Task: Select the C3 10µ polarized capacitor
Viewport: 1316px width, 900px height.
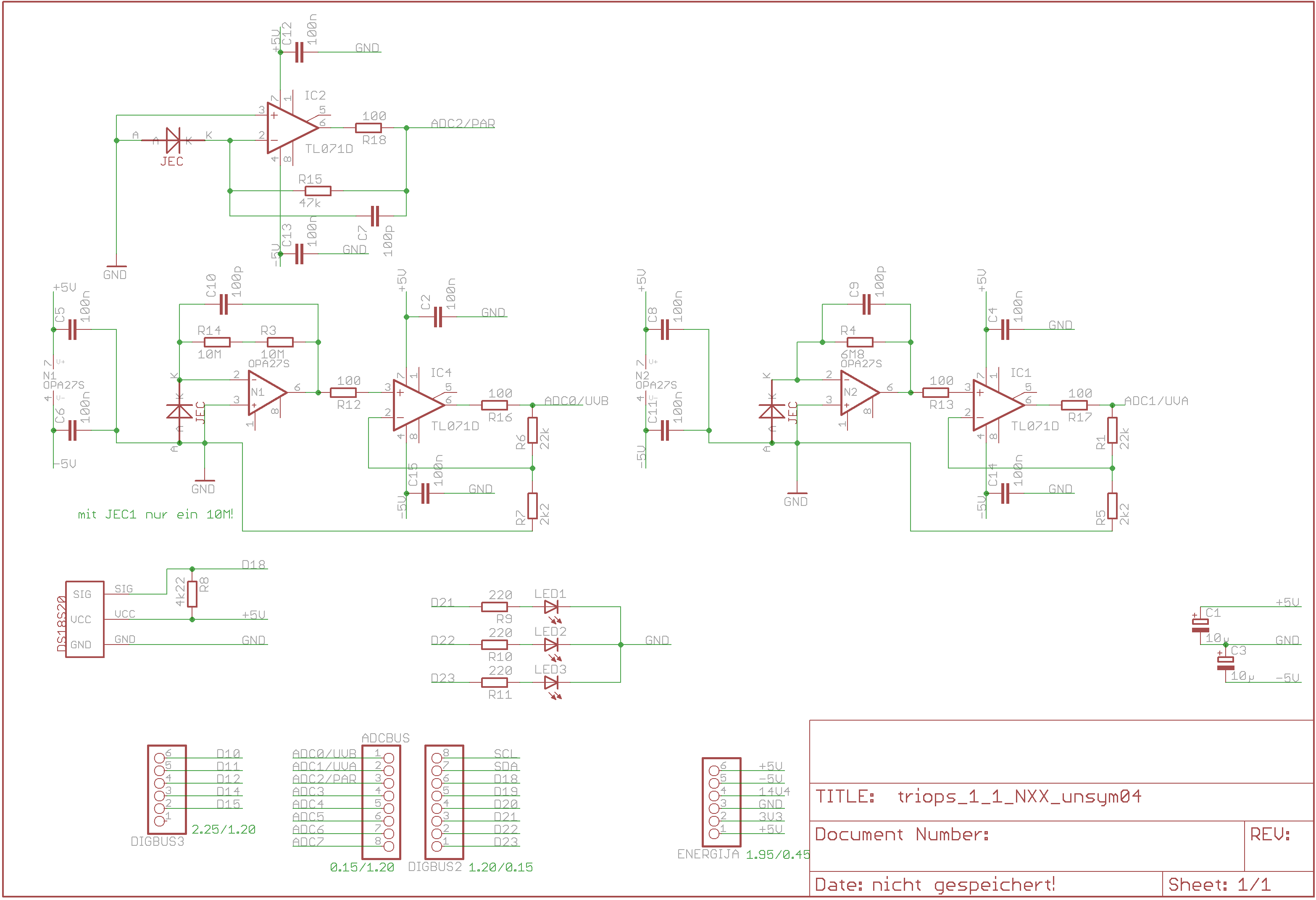Action: (1225, 663)
